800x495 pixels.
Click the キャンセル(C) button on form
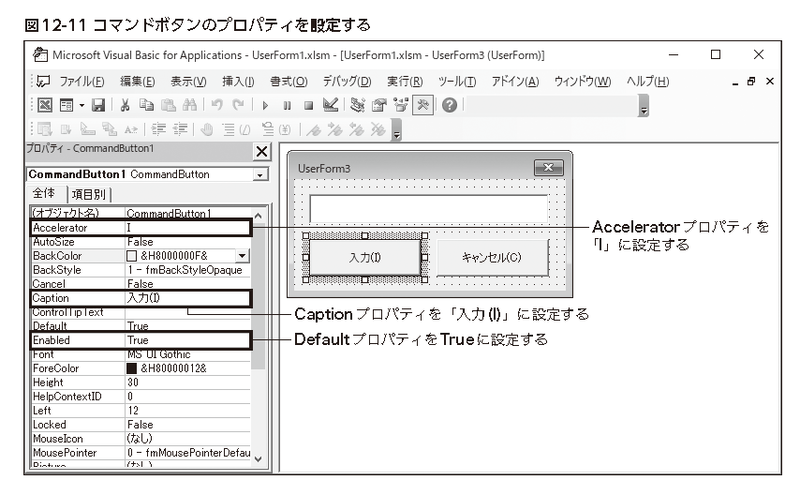coord(492,257)
